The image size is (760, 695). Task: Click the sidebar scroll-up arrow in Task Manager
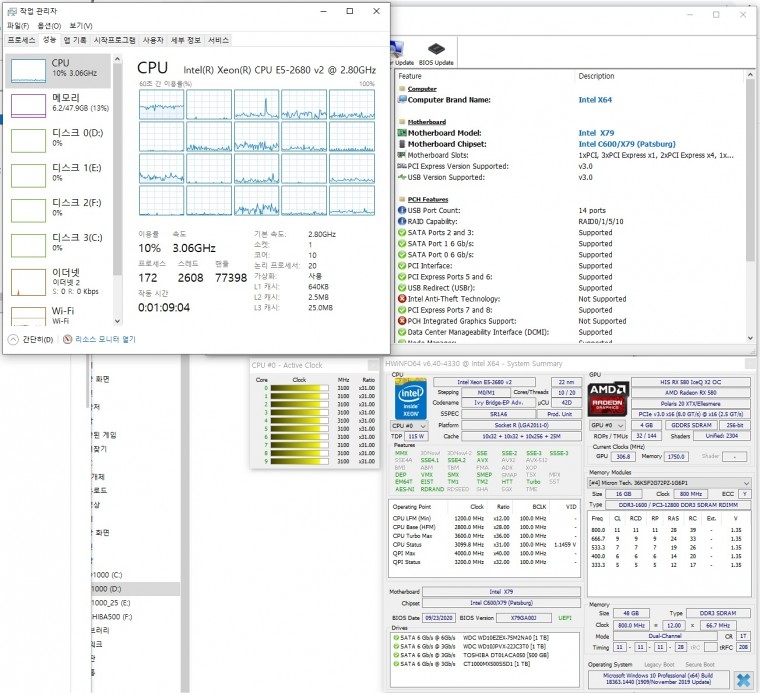117,59
